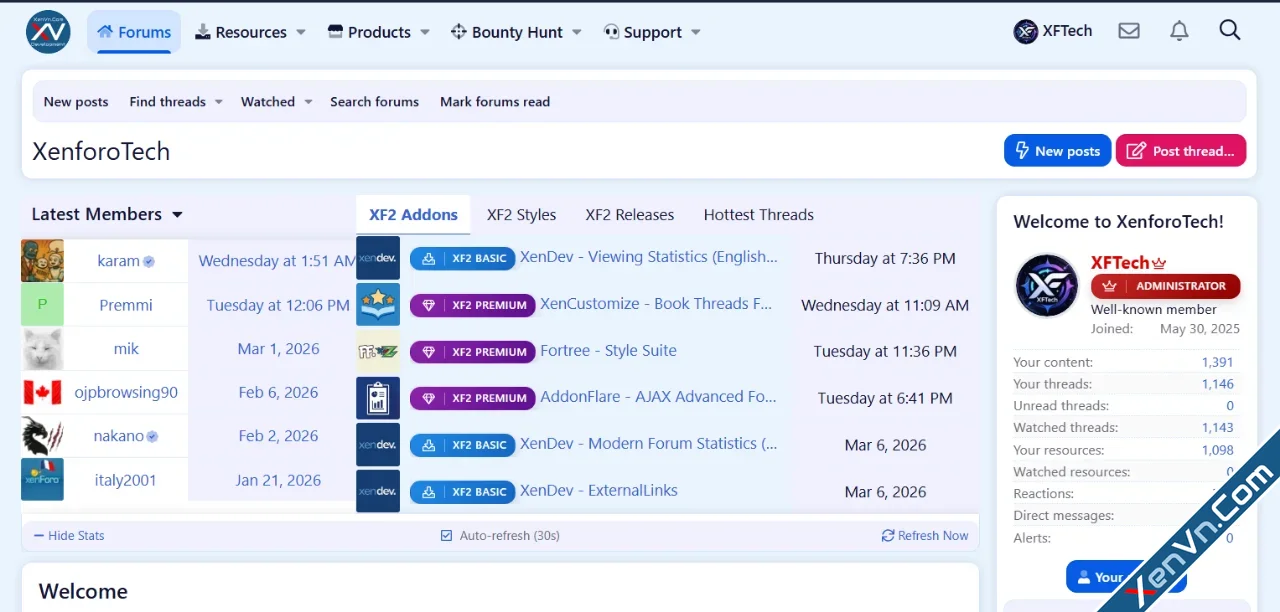Click XenDev ExternalLinks resource icon
The image size is (1280, 612).
pyautogui.click(x=378, y=491)
